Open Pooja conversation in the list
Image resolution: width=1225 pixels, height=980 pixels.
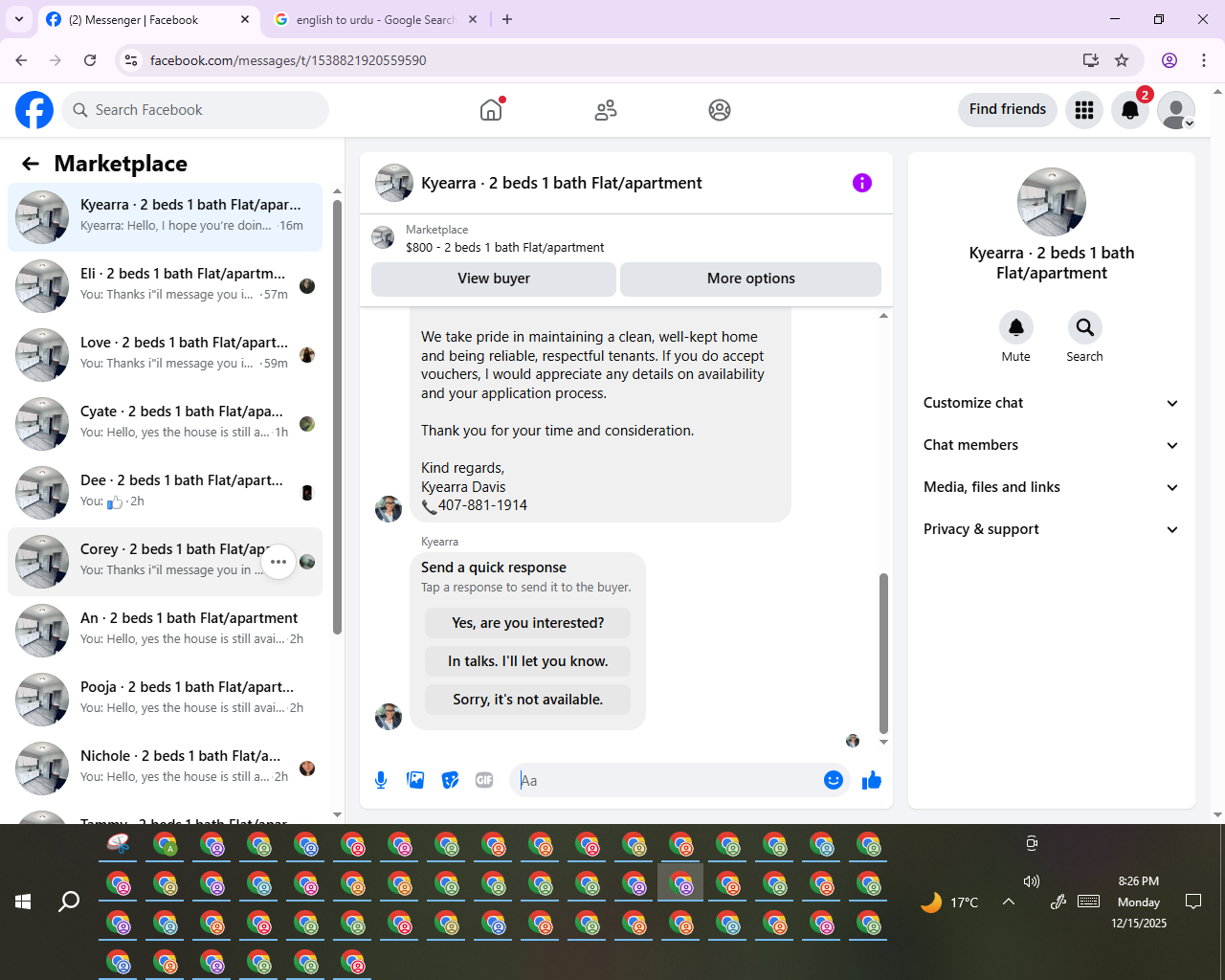[x=165, y=700]
